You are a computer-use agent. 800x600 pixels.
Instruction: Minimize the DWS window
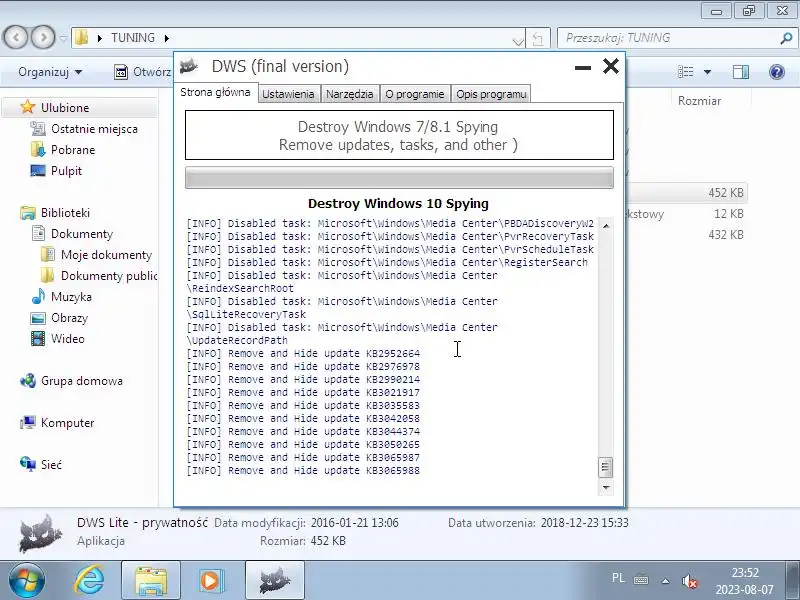pos(583,67)
